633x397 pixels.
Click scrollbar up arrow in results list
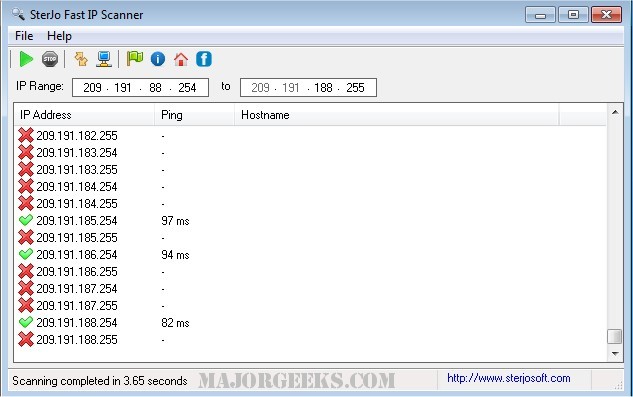[x=615, y=112]
